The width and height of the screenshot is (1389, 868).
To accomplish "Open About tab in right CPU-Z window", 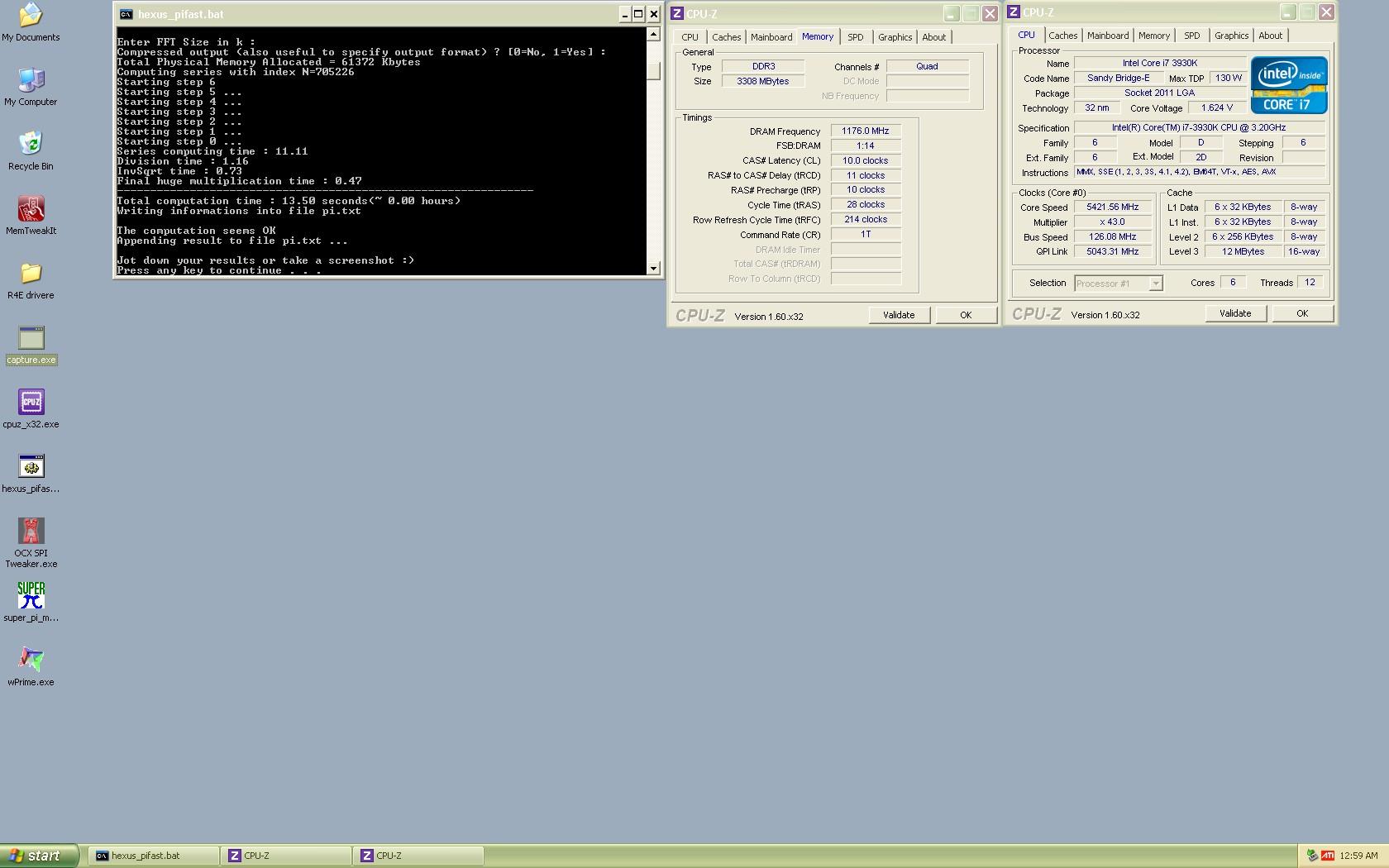I will coord(1271,36).
